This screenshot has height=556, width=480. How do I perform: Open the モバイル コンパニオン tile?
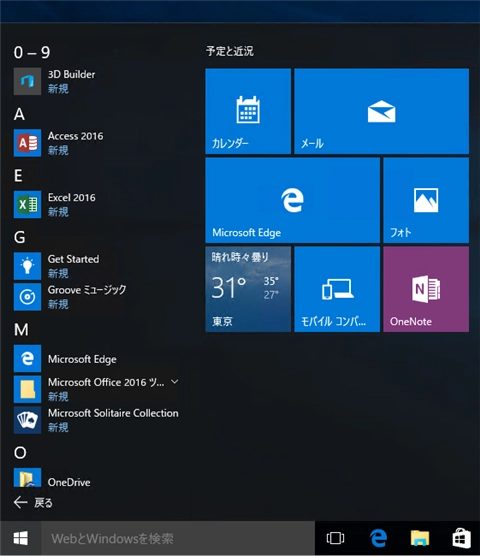(337, 289)
